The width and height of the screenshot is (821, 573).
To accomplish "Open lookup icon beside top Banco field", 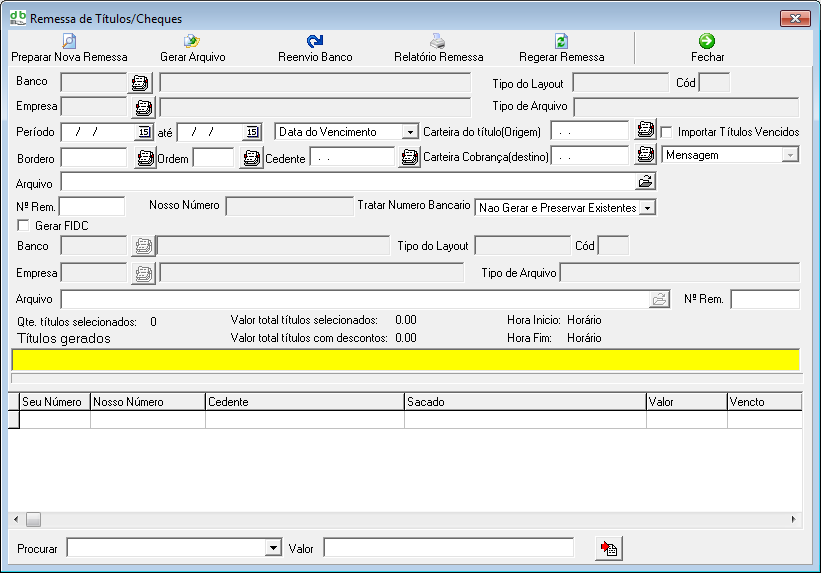I will click(140, 83).
